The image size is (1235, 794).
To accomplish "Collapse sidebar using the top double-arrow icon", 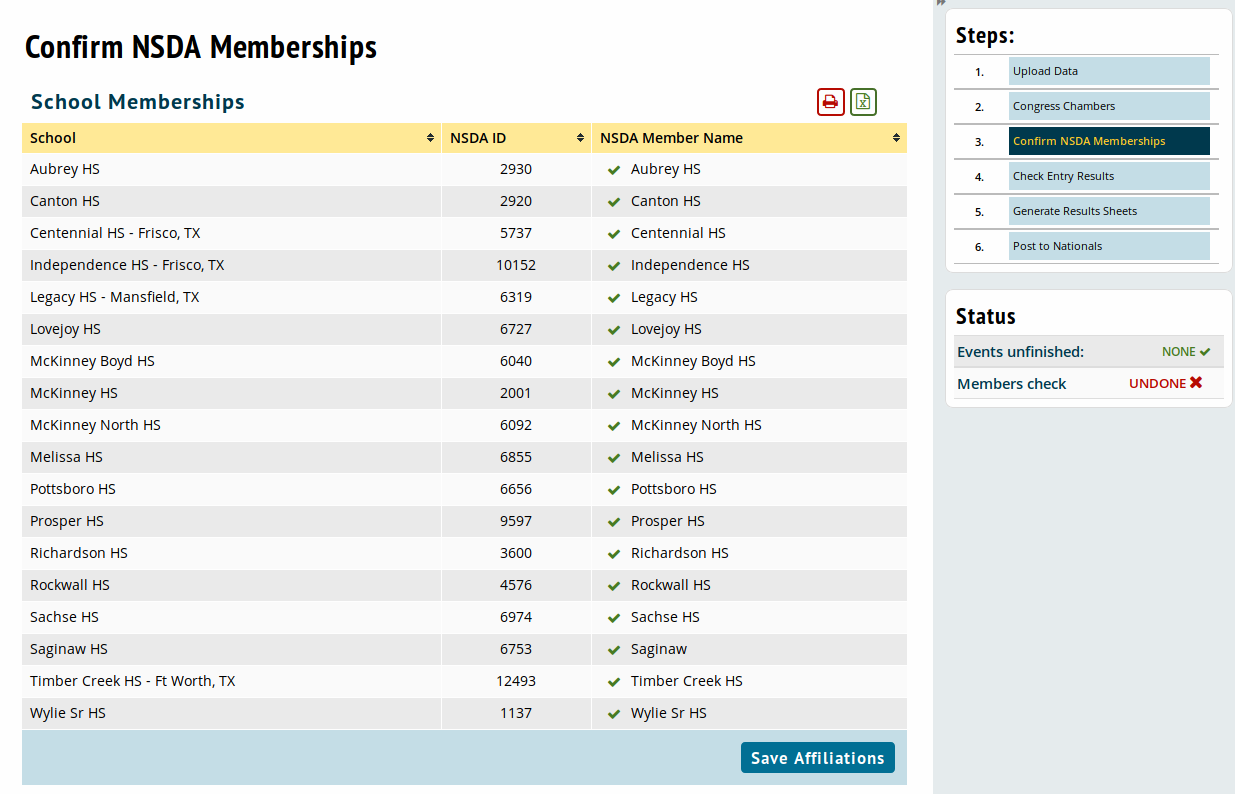I will pyautogui.click(x=941, y=3).
